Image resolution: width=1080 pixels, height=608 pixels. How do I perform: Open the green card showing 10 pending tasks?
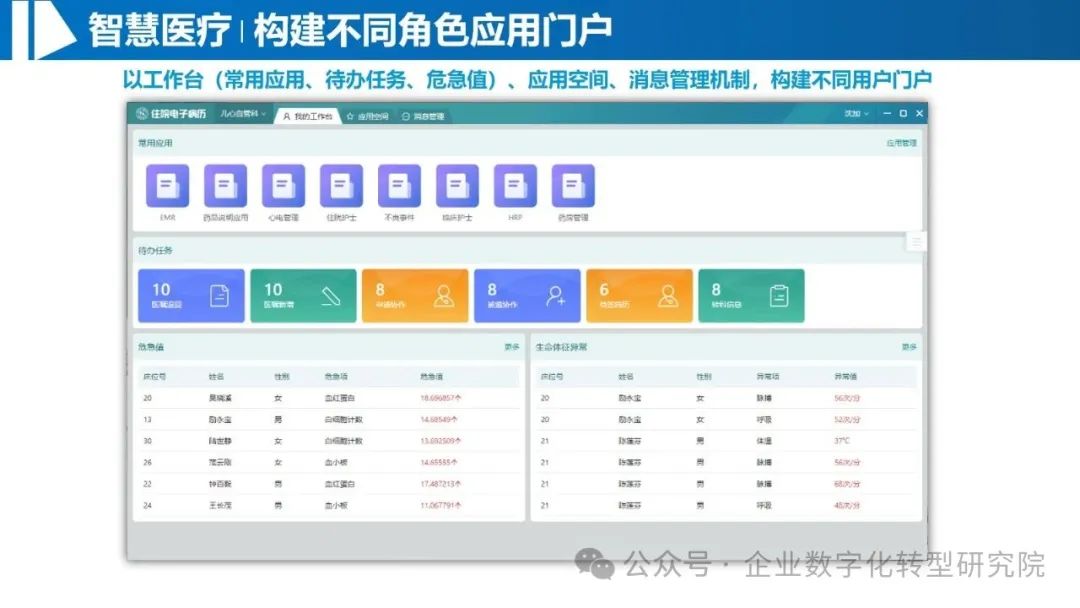303,296
